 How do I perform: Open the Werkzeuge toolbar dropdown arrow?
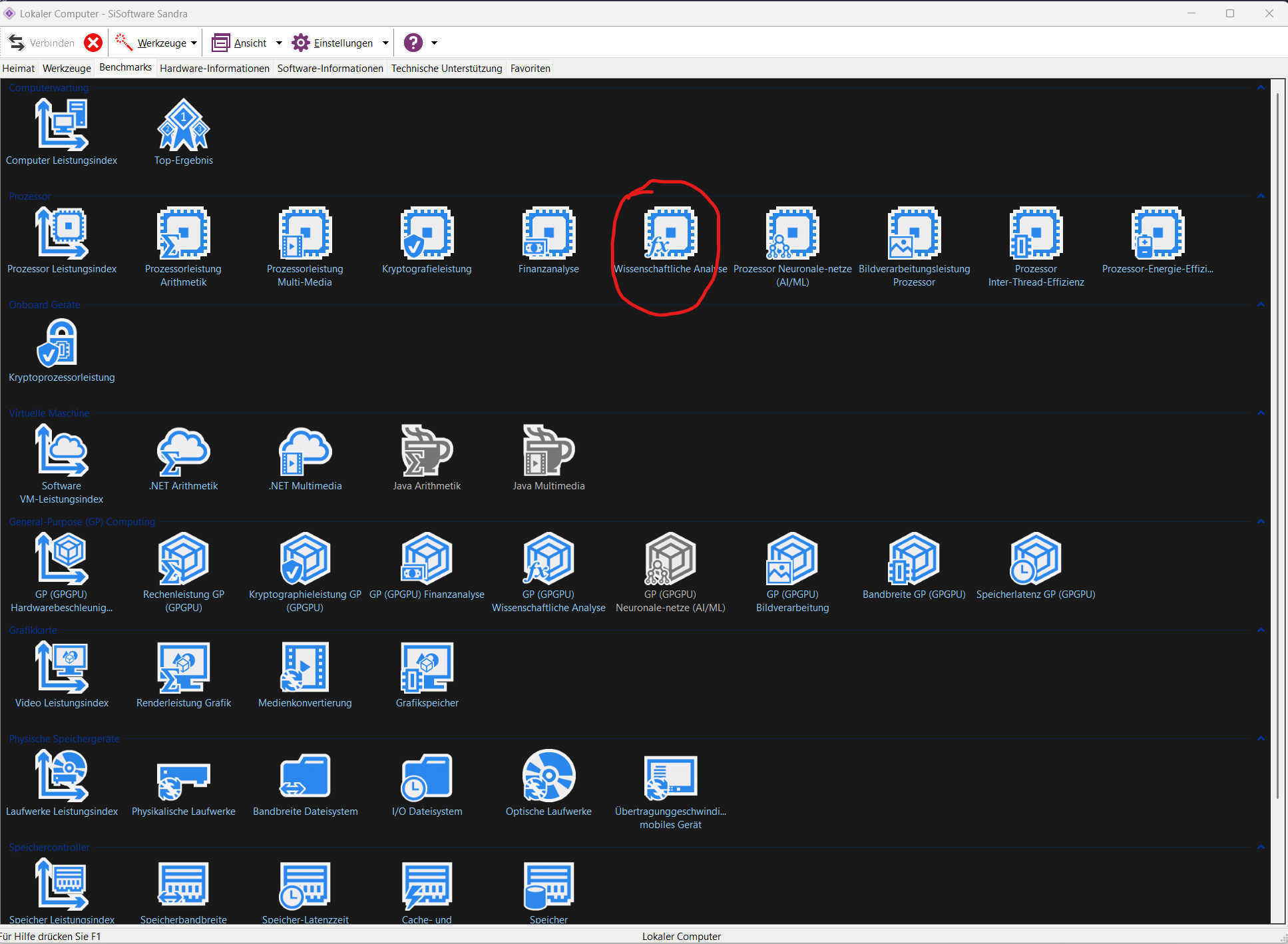(x=194, y=43)
